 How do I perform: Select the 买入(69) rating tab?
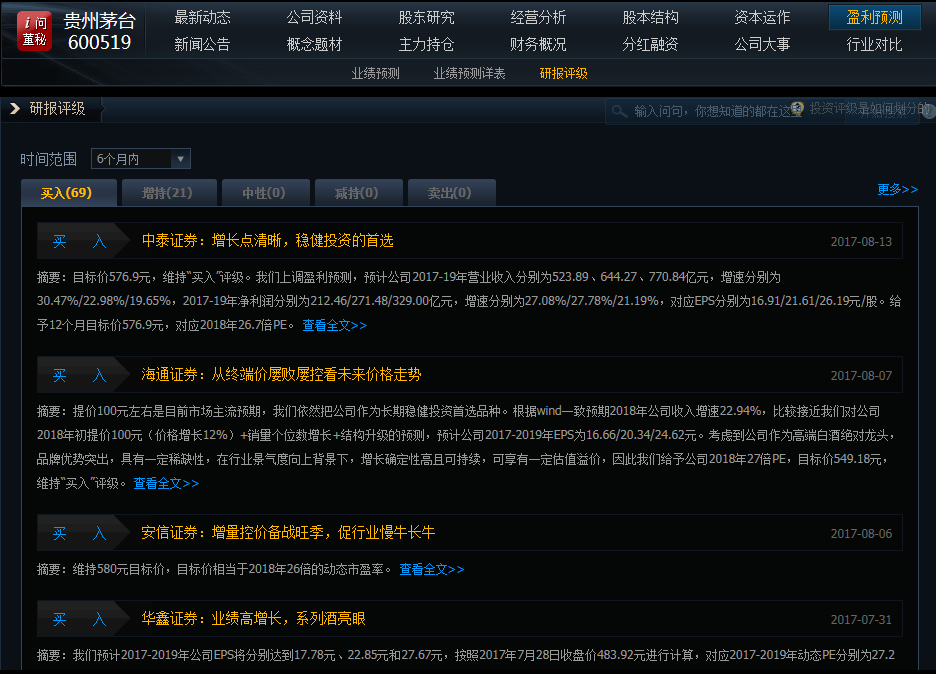tap(69, 193)
